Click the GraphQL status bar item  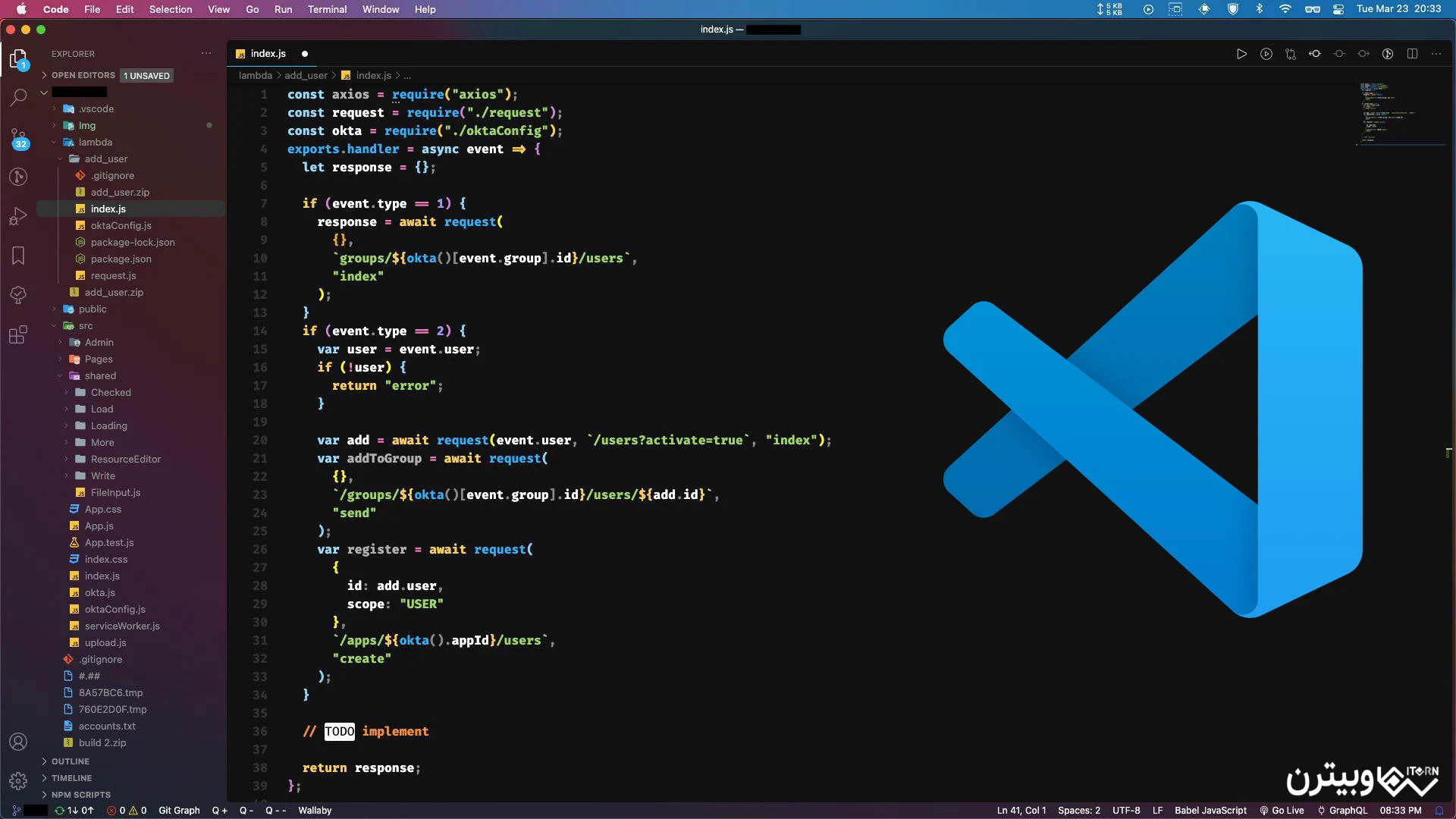click(x=1341, y=810)
